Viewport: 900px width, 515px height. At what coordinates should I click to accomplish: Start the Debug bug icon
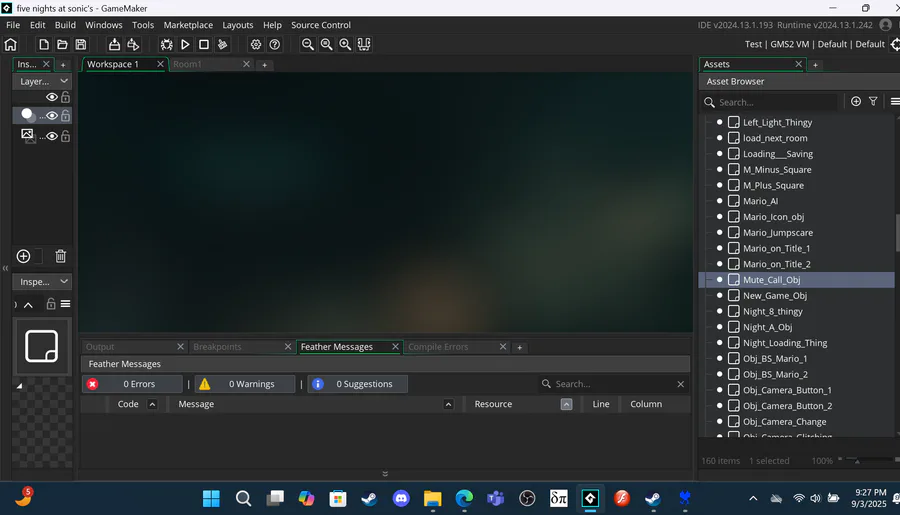point(166,44)
